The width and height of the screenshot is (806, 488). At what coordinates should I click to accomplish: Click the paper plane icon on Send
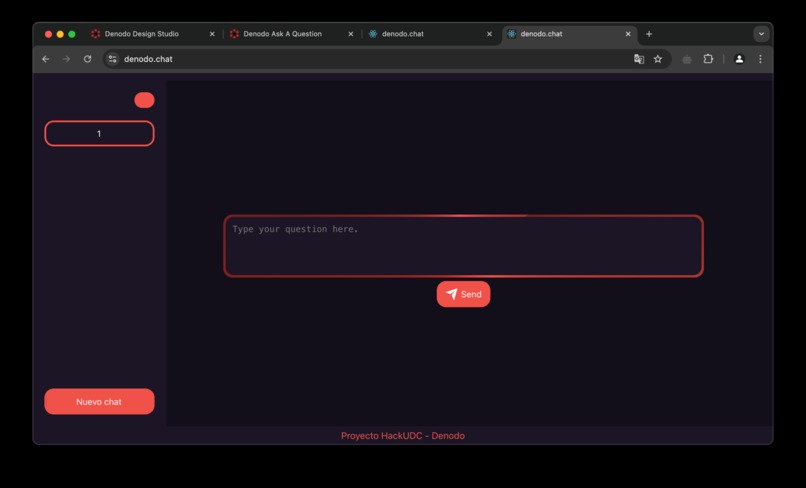tap(451, 294)
